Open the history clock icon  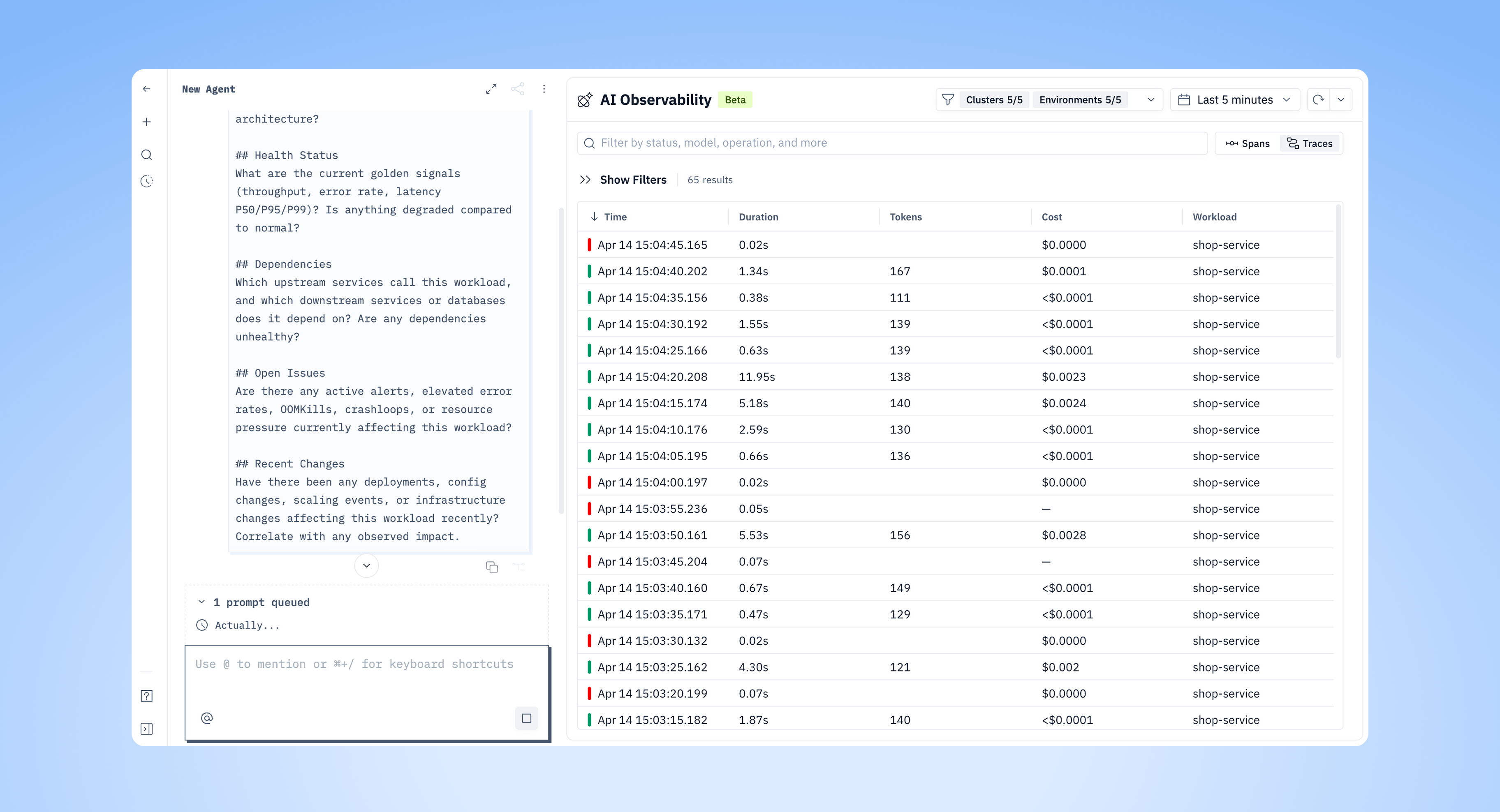[x=147, y=182]
